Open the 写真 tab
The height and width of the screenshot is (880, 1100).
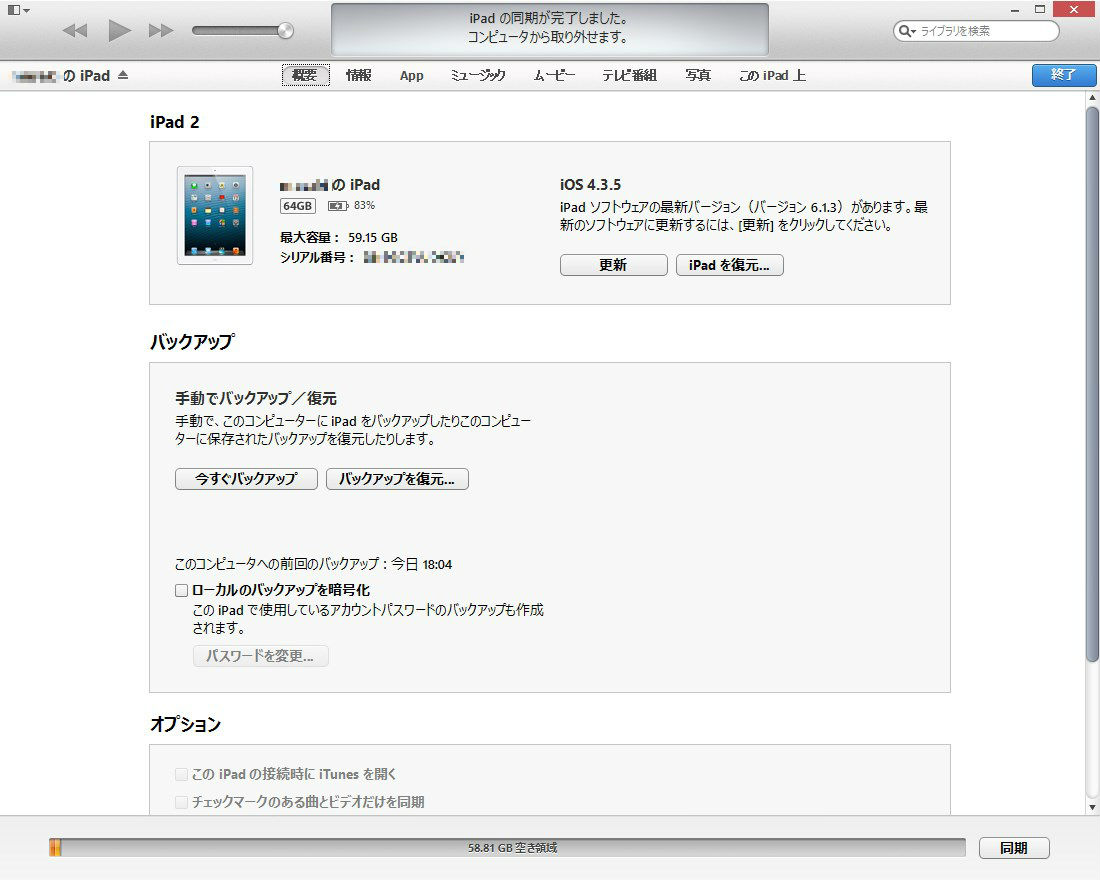click(x=698, y=76)
